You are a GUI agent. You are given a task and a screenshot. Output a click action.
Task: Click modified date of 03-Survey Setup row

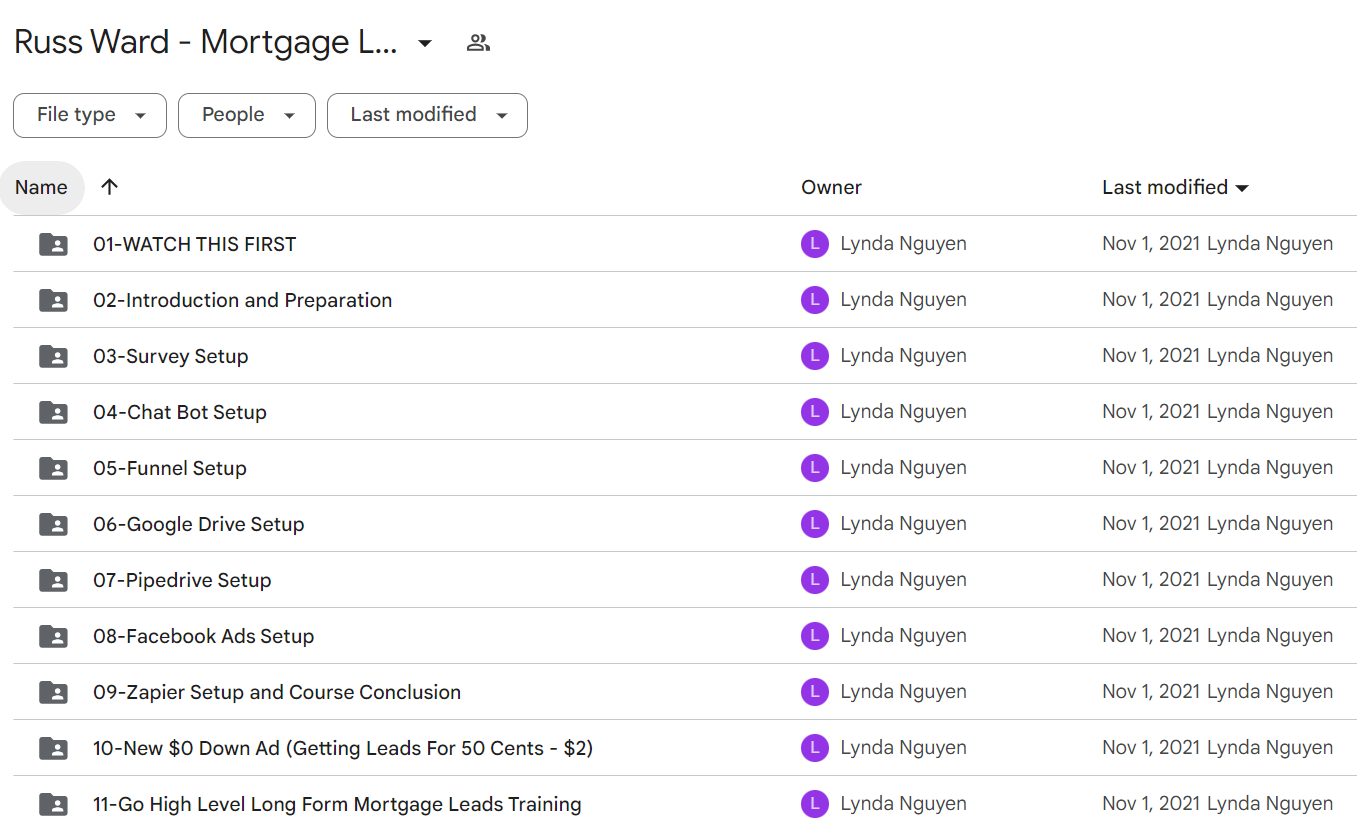click(x=1217, y=356)
